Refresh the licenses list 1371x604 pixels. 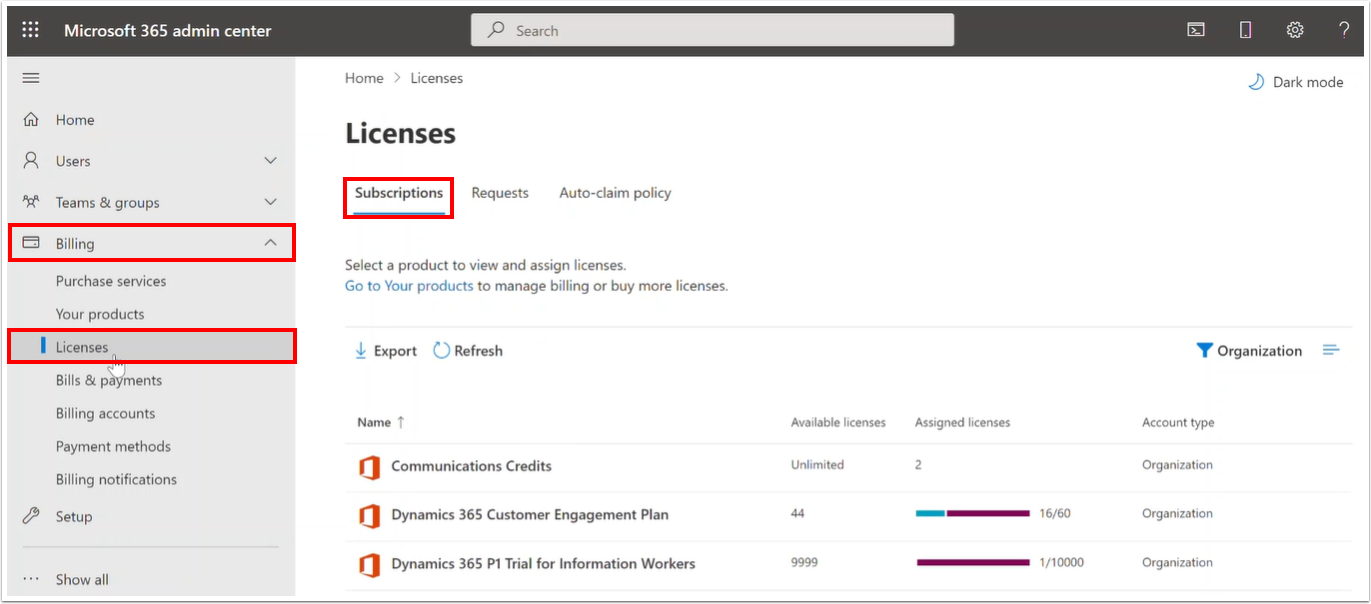coord(467,350)
